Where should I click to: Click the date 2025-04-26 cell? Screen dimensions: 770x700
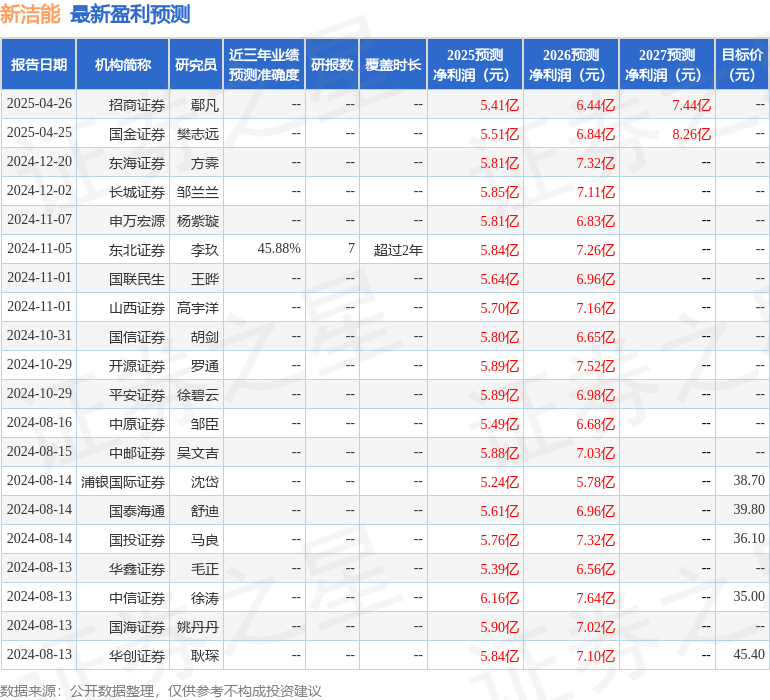click(39, 104)
